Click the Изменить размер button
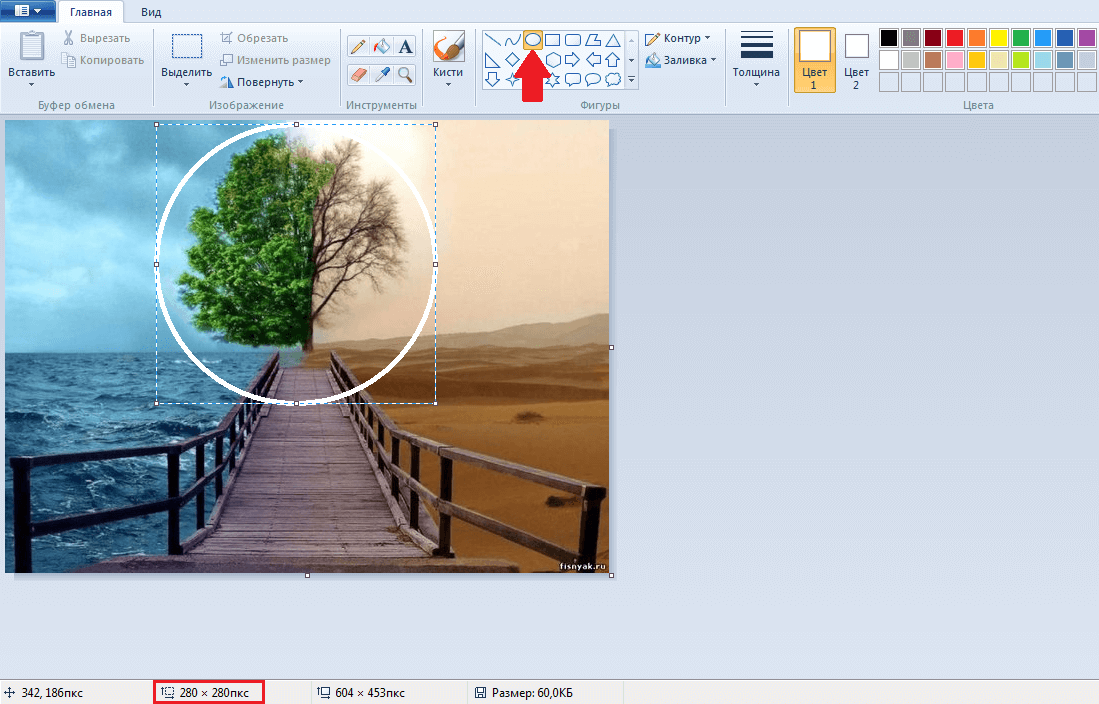 276,60
